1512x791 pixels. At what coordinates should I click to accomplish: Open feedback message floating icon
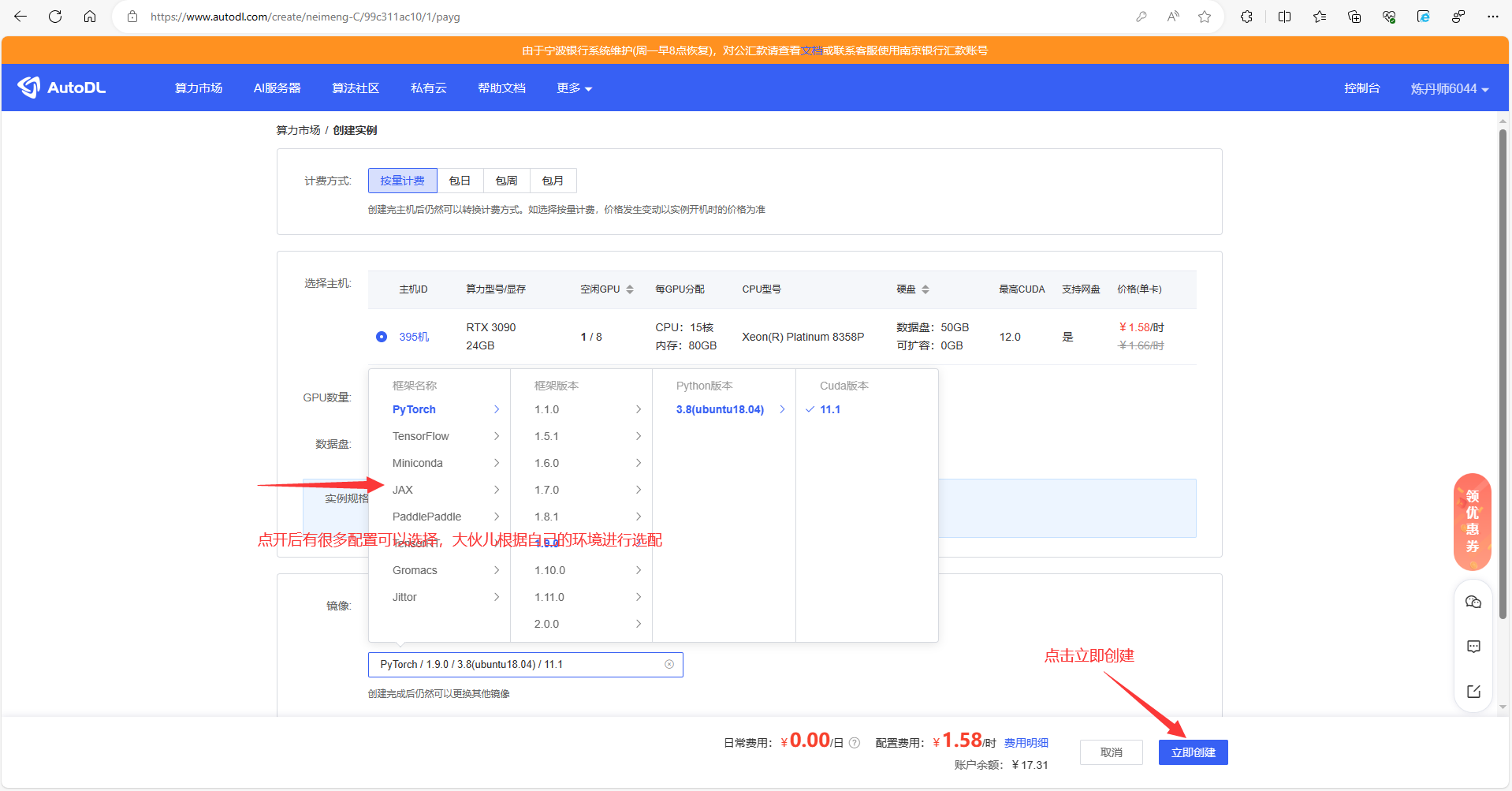(1473, 647)
